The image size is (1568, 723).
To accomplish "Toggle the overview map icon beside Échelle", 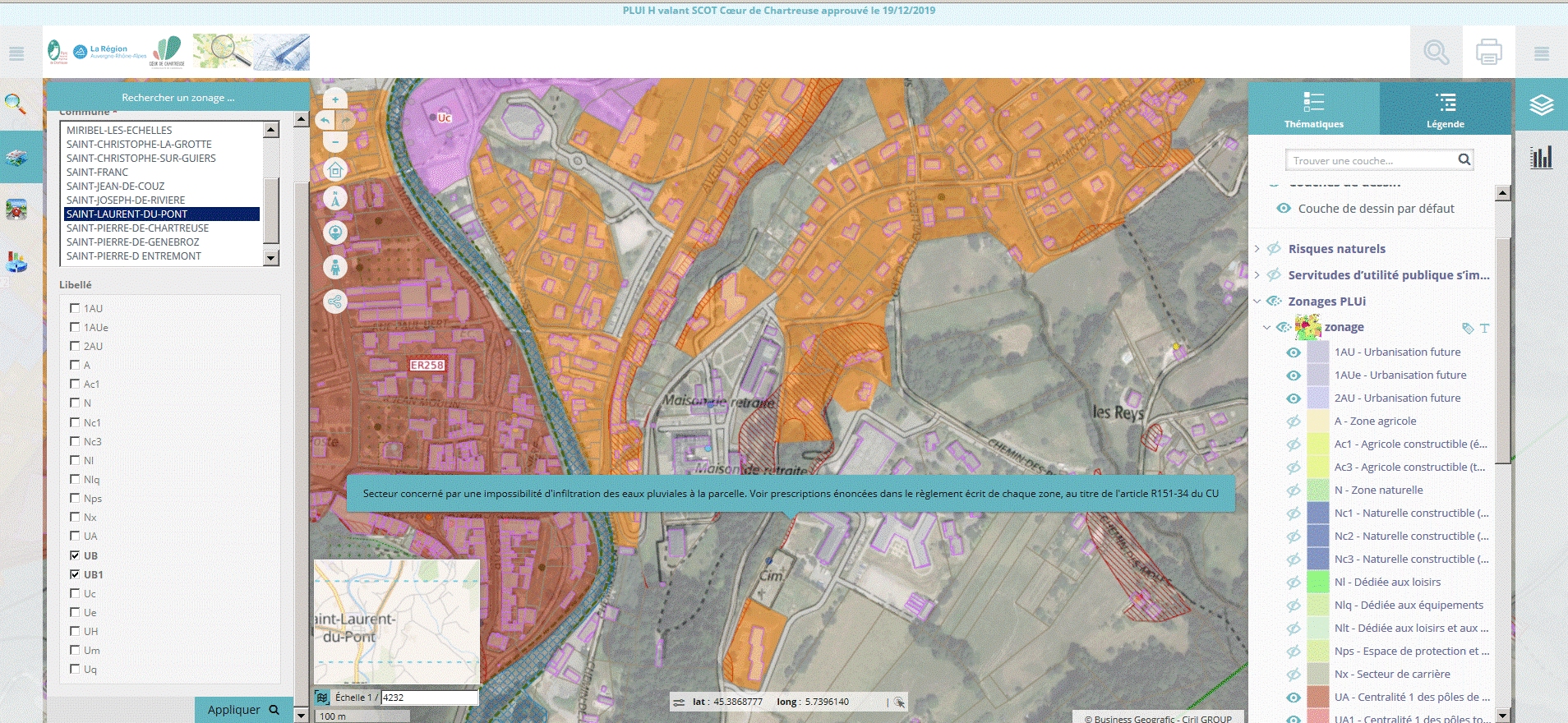I will click(322, 698).
